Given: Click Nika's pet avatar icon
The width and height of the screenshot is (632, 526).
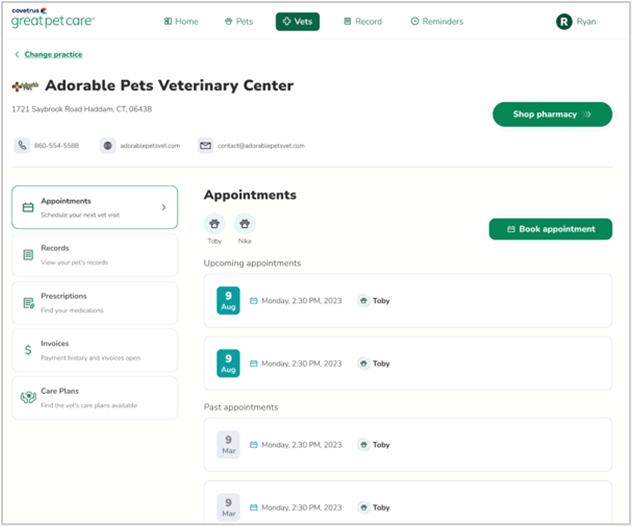Looking at the screenshot, I should (x=244, y=224).
